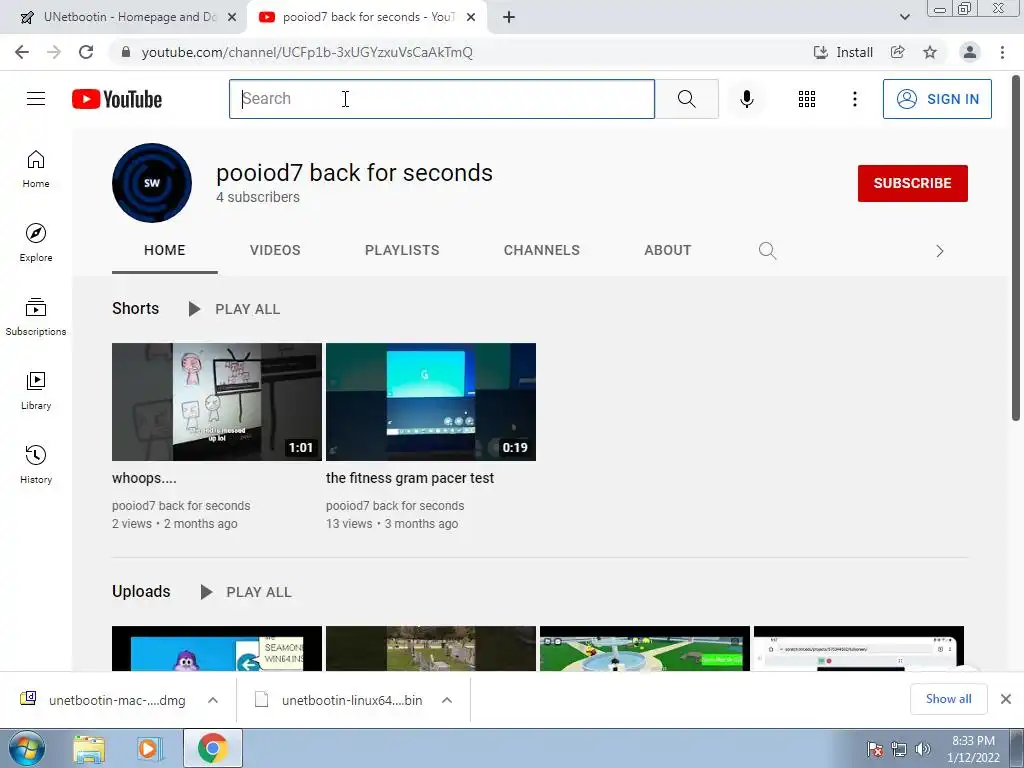Click the search magnifier button
1024x768 pixels.
click(686, 99)
